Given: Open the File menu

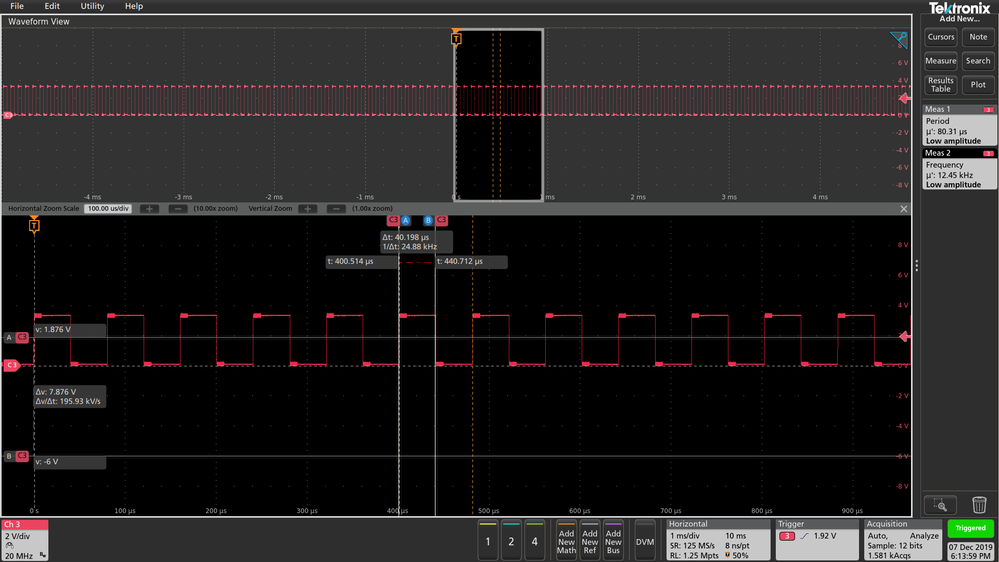Looking at the screenshot, I should click(x=17, y=6).
